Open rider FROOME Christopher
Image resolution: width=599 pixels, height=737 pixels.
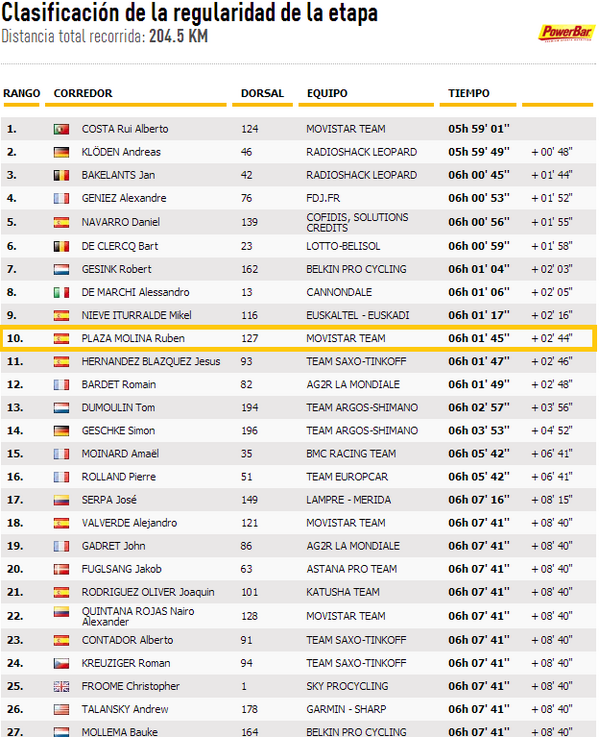[x=131, y=686]
